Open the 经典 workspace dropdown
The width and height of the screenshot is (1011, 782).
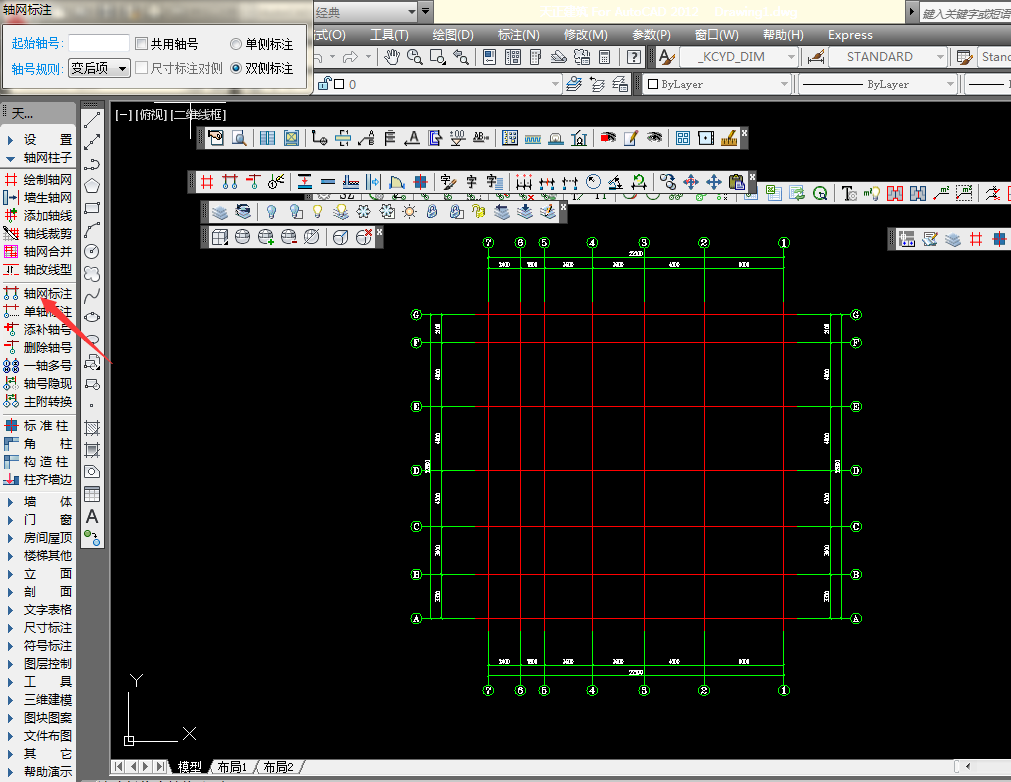pyautogui.click(x=366, y=12)
